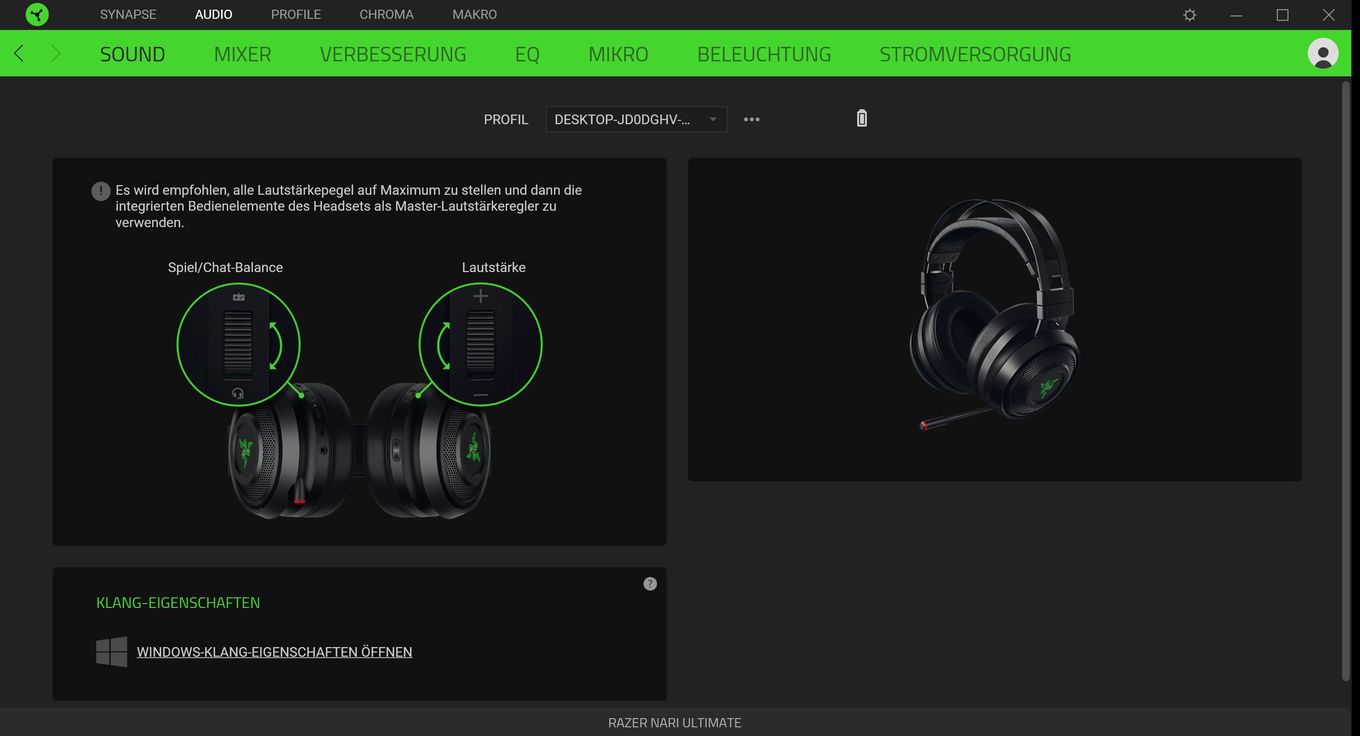
Task: Minimize the Razer Synapse window
Action: (x=1236, y=15)
